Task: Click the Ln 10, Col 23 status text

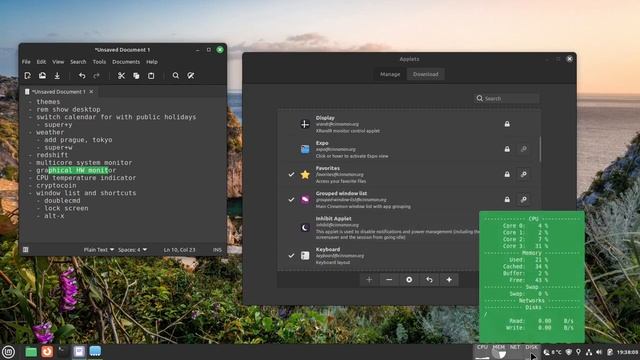Action: [x=179, y=249]
